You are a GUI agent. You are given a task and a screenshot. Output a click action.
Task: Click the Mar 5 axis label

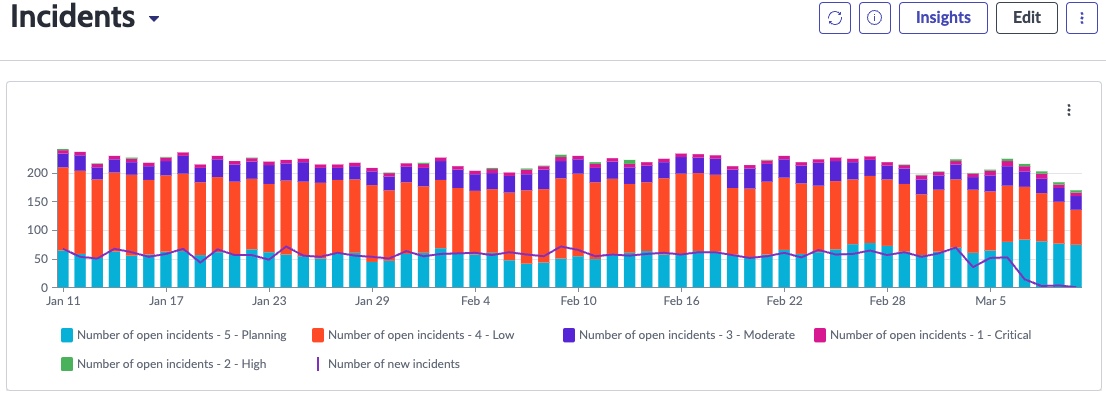(990, 301)
